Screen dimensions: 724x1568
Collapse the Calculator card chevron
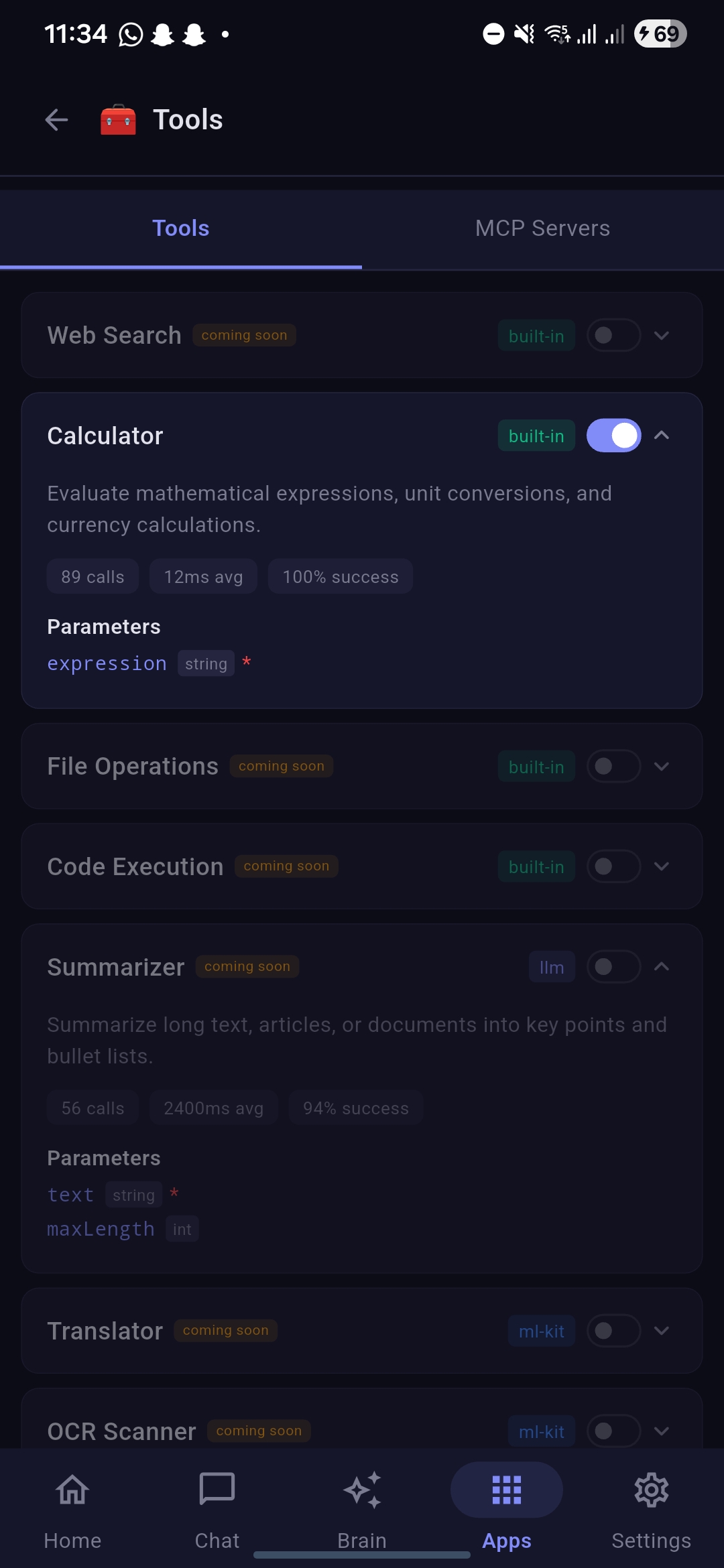(x=662, y=436)
